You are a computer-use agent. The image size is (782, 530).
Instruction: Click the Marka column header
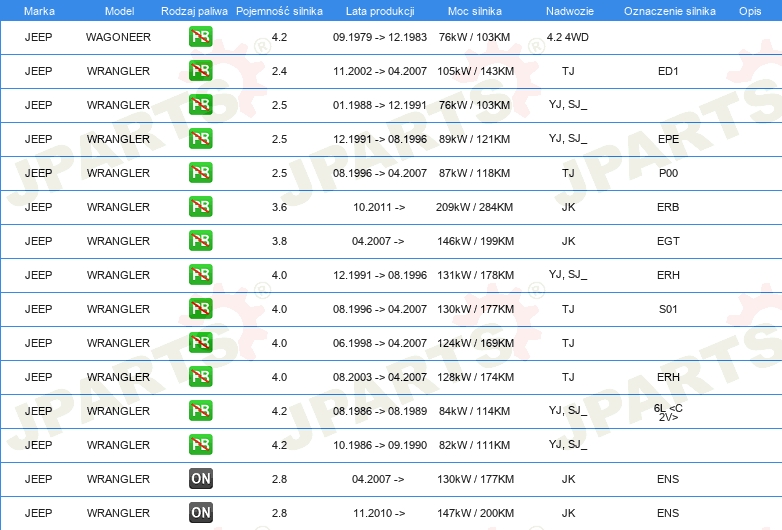click(x=39, y=11)
